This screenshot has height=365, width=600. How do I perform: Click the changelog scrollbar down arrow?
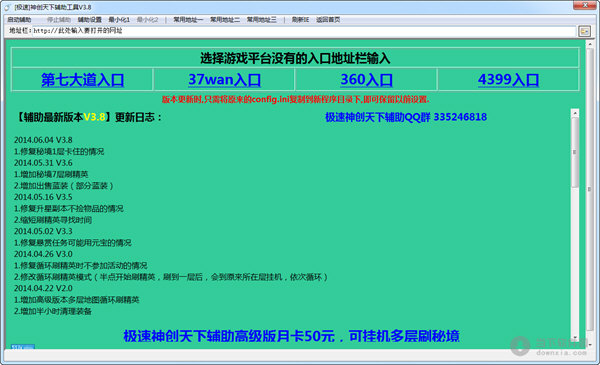575,338
